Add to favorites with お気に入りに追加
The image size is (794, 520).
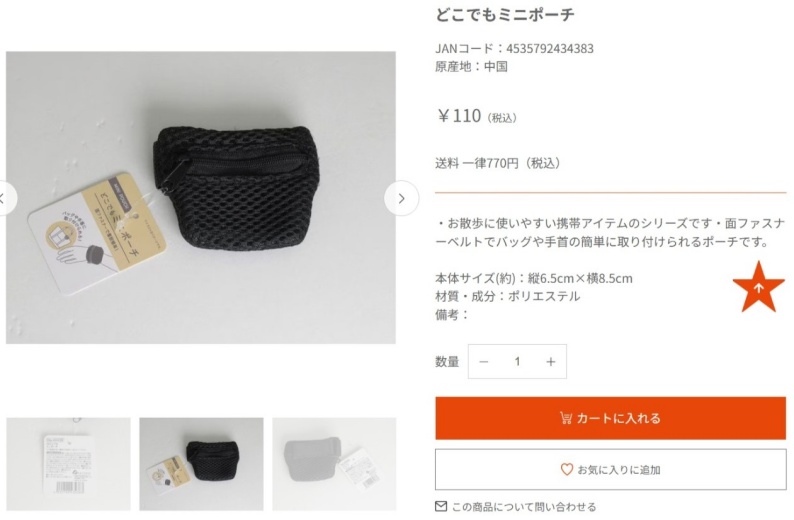pos(610,469)
